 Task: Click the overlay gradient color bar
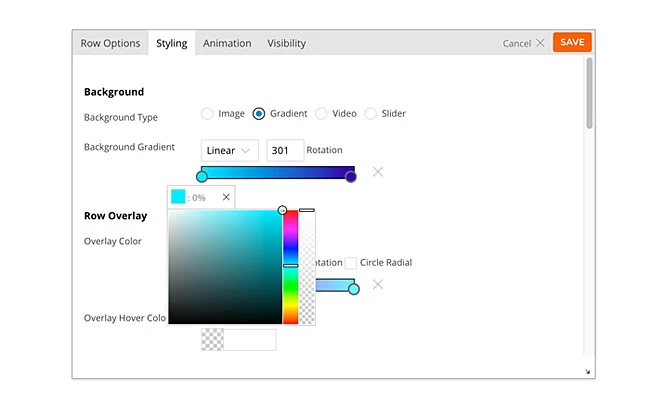(x=335, y=285)
